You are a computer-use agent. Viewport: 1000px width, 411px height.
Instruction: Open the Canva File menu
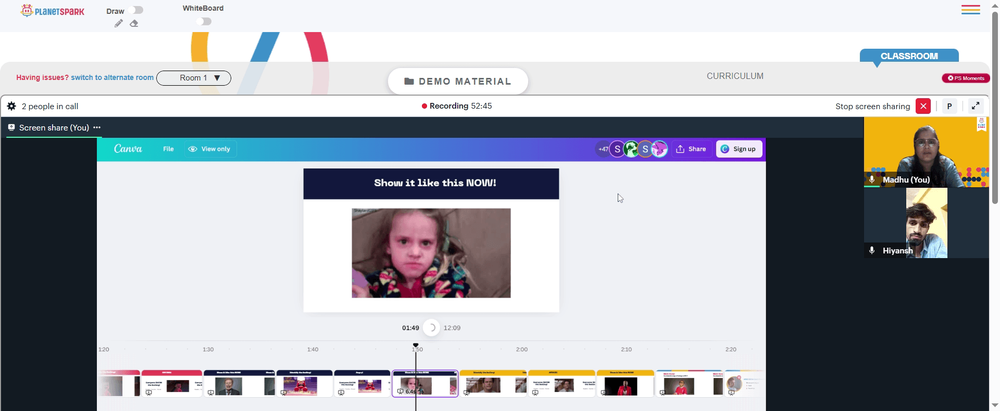point(168,149)
